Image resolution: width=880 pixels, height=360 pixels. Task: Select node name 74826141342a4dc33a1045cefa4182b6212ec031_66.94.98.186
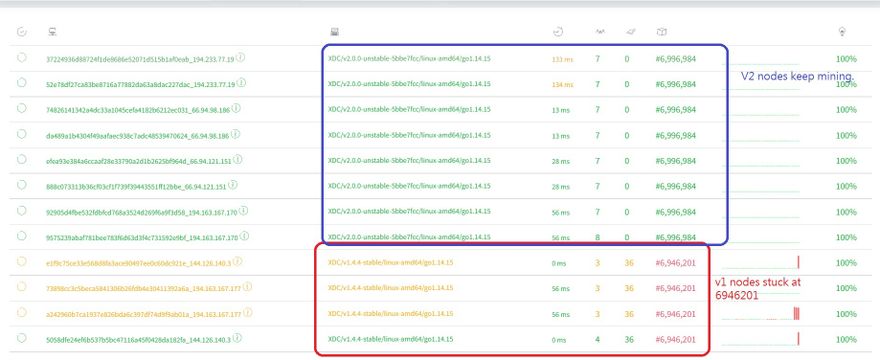(138, 110)
